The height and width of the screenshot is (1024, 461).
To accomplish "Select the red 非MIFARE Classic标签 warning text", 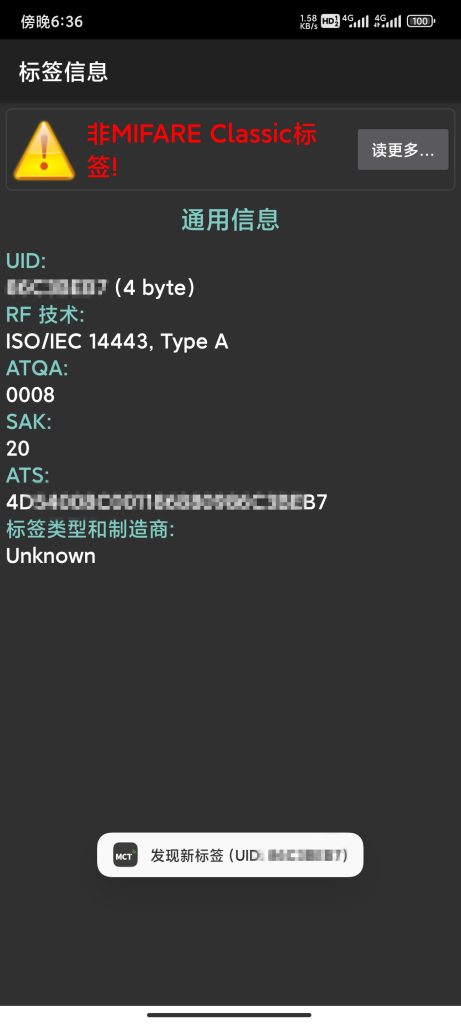I will (x=202, y=150).
